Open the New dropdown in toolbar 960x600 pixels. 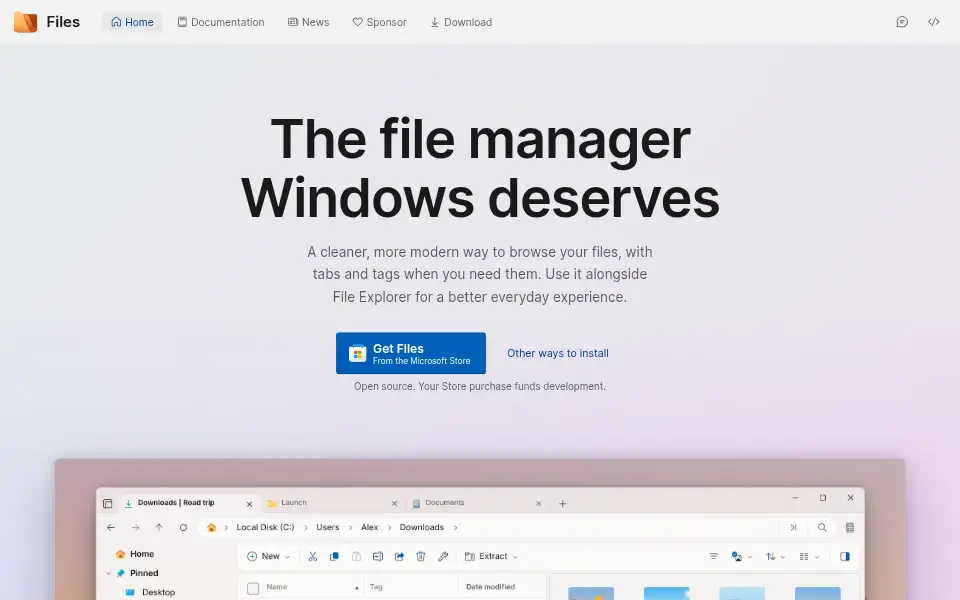pos(268,557)
